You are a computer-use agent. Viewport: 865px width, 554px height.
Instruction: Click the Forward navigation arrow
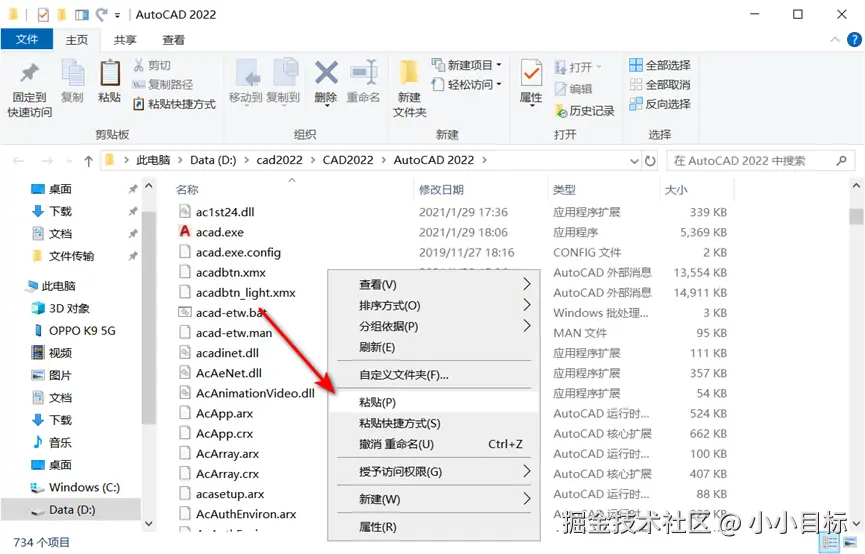pyautogui.click(x=47, y=161)
